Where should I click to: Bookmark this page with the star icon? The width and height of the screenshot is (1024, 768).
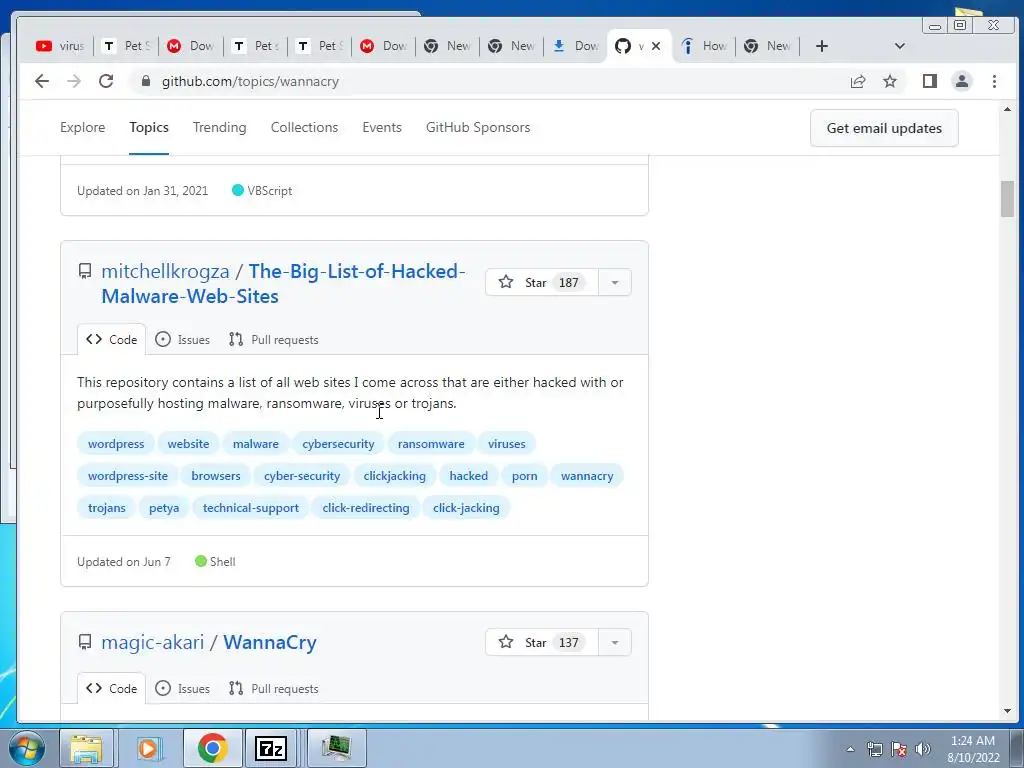pyautogui.click(x=889, y=81)
